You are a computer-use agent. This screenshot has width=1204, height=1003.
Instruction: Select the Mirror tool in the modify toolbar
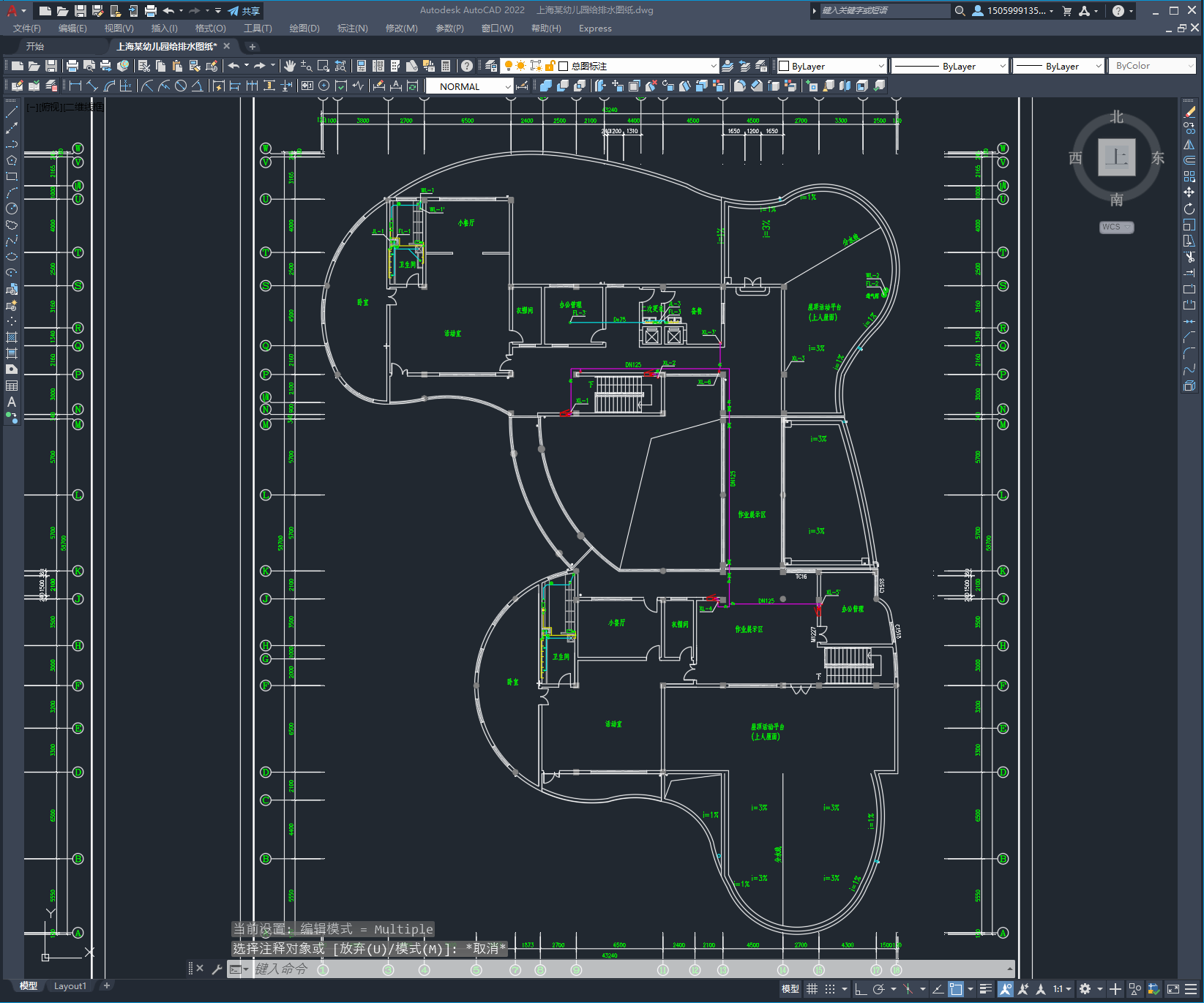[x=1189, y=145]
